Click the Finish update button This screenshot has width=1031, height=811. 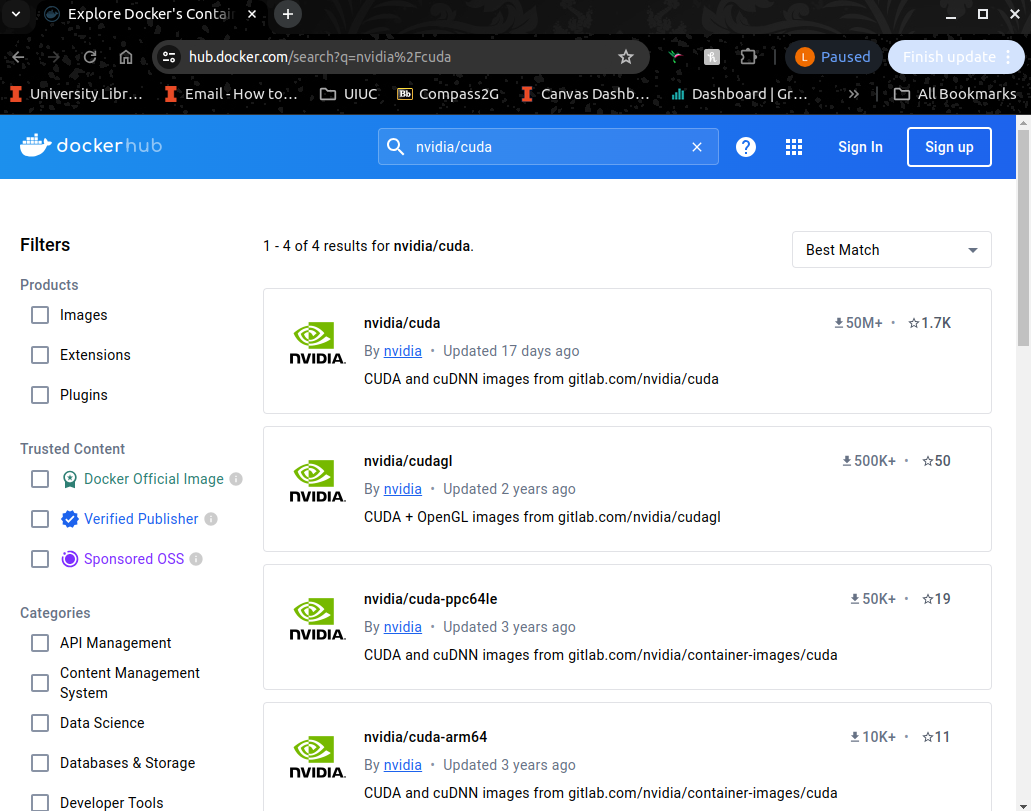955,57
